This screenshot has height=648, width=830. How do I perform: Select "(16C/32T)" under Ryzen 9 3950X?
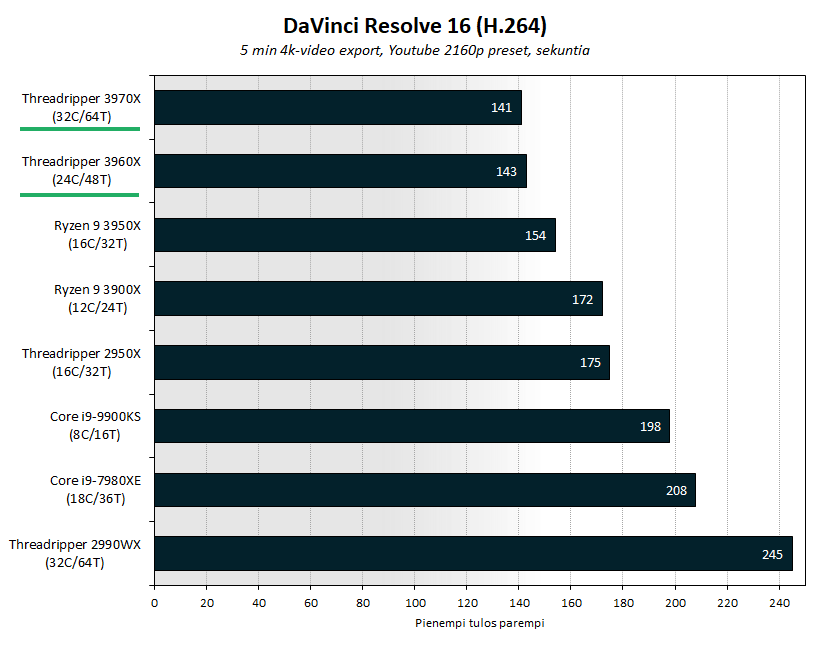click(97, 244)
